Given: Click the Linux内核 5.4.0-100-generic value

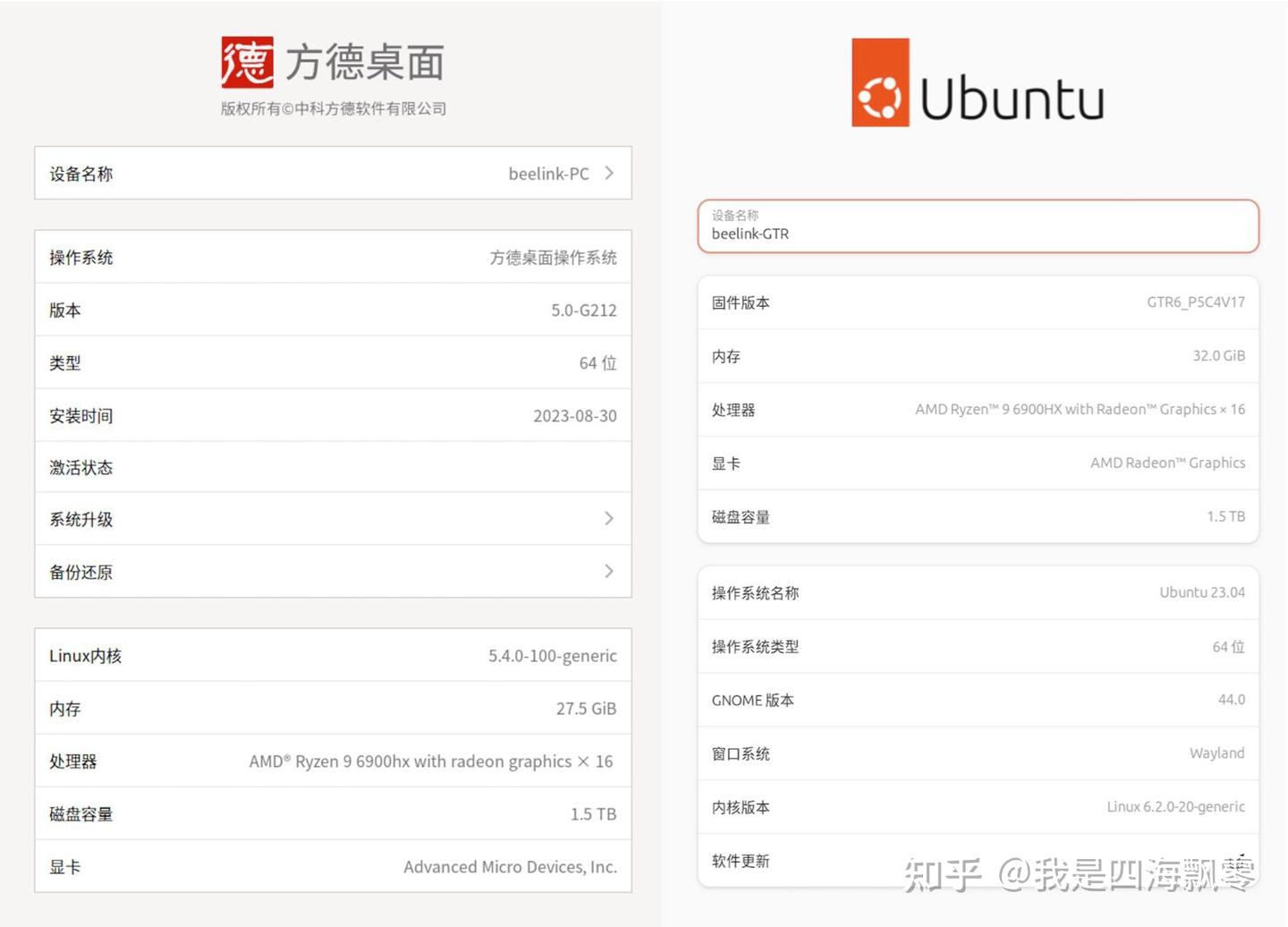Looking at the screenshot, I should pos(553,656).
